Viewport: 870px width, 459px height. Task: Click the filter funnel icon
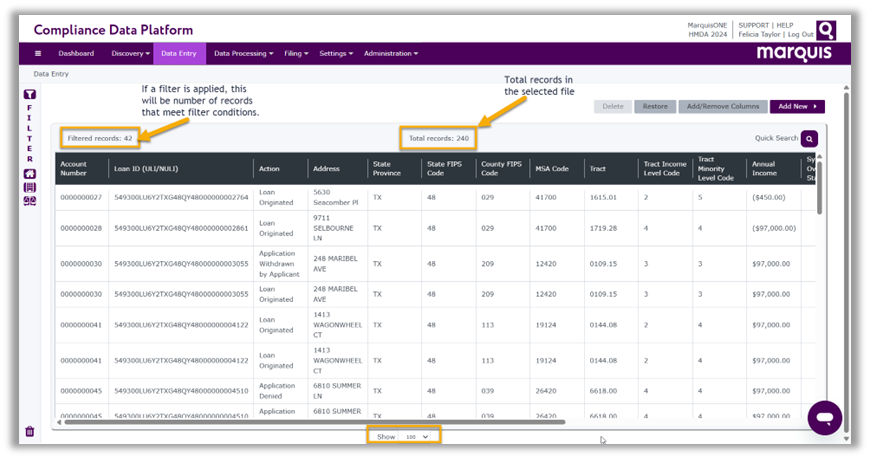29,94
